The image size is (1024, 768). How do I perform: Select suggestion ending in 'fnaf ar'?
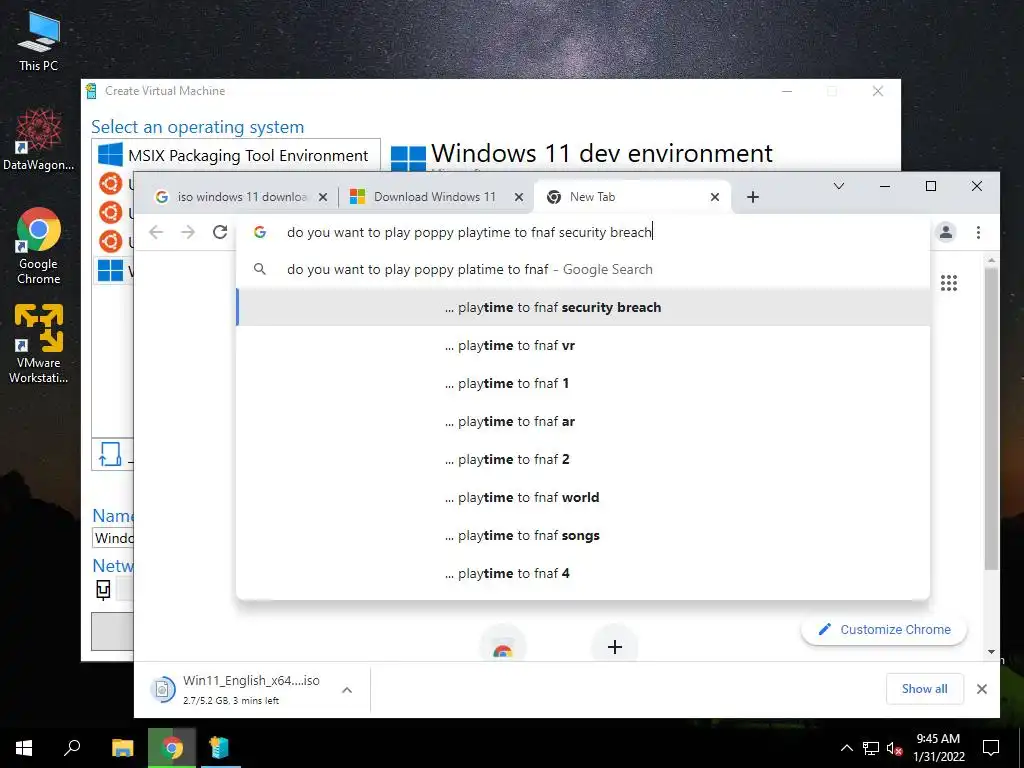point(583,421)
